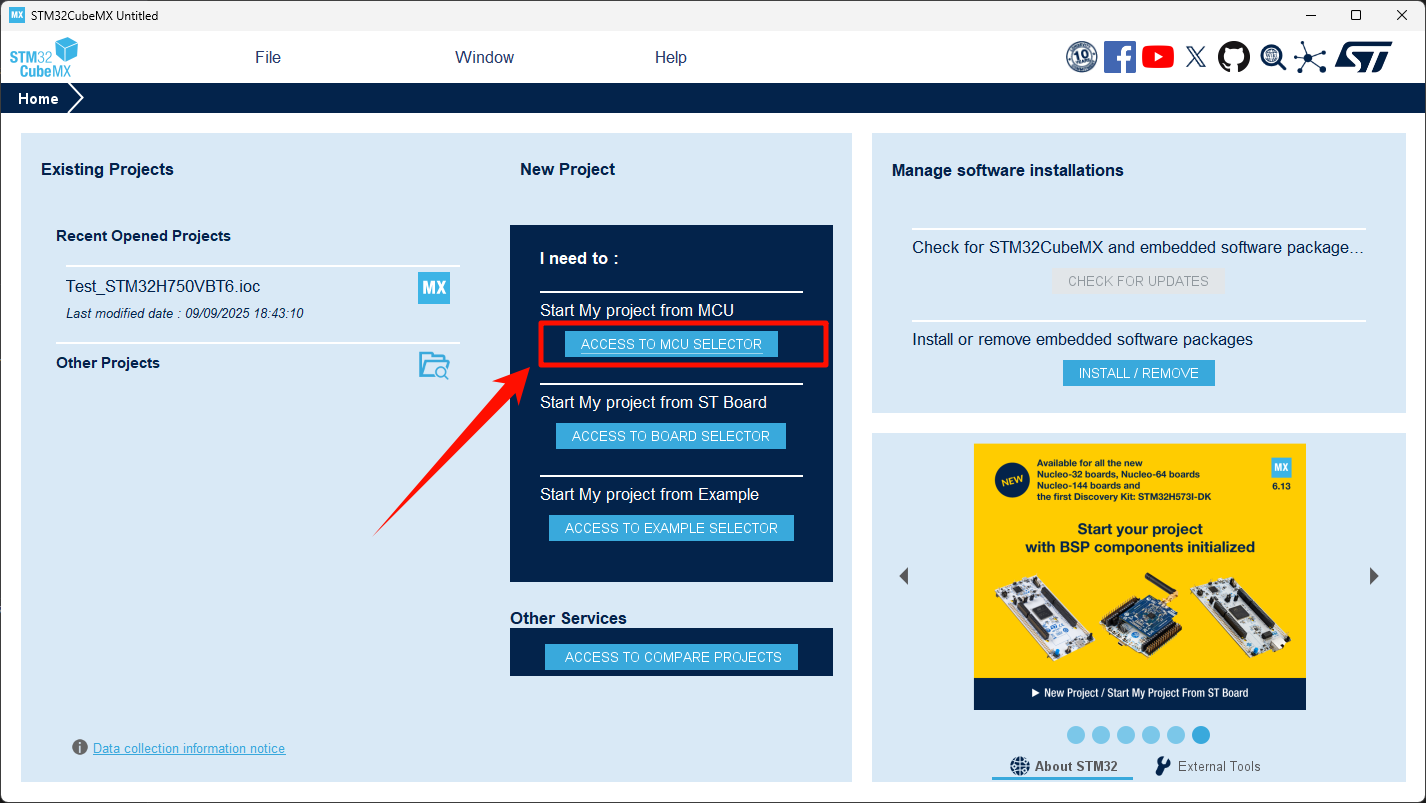Screen dimensions: 1426x803
Task: Click the info icon beside data notice
Action: 80,747
